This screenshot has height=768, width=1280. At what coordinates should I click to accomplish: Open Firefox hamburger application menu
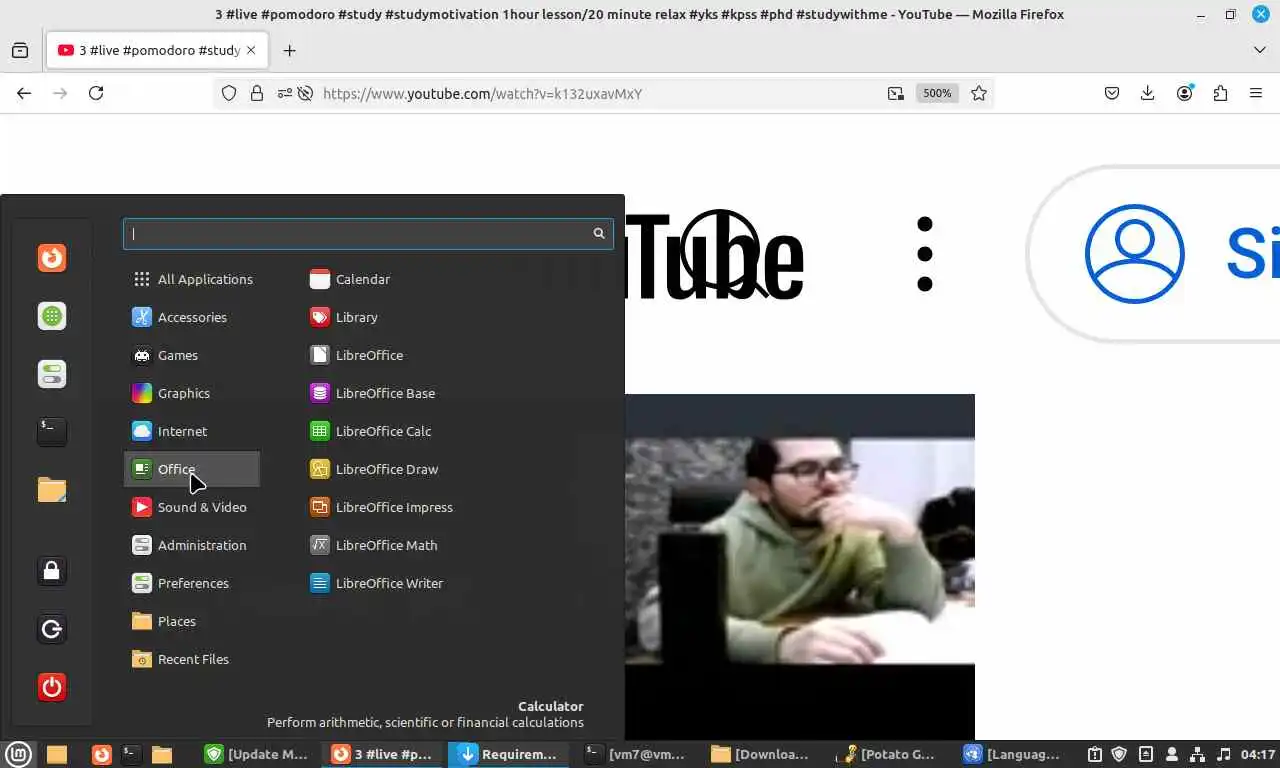pos(1256,93)
